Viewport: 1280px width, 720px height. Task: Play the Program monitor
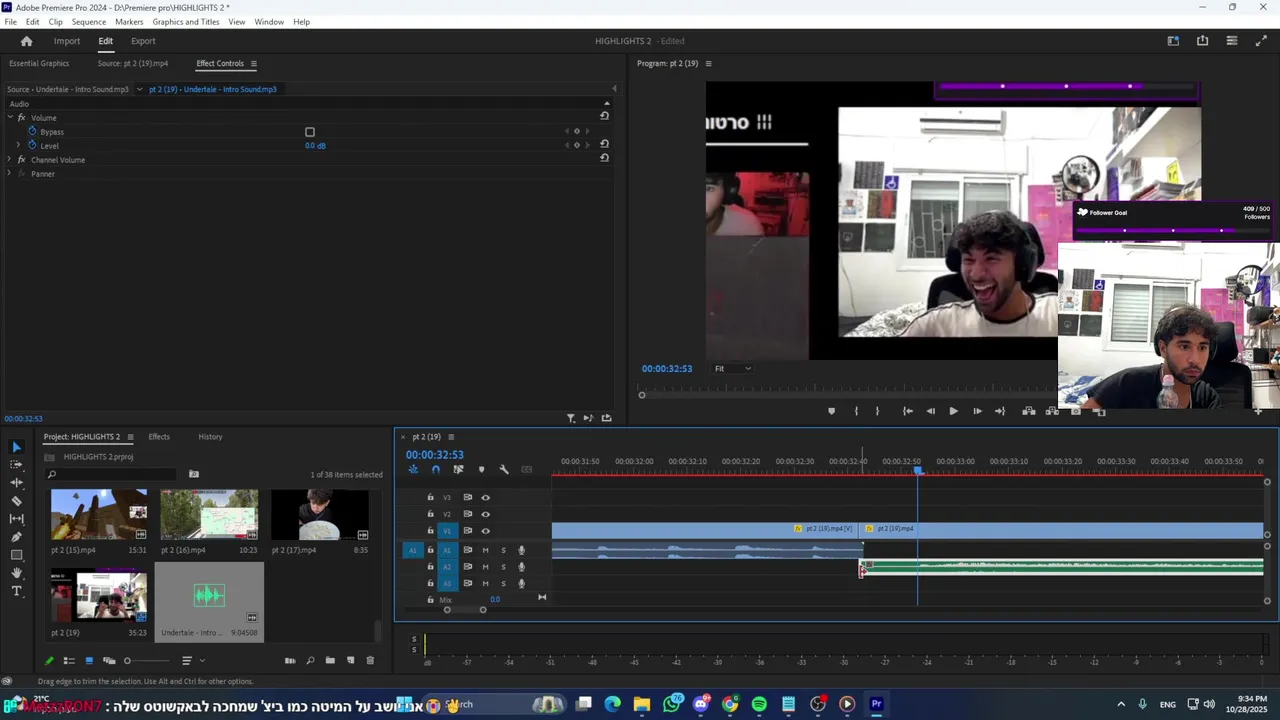[x=953, y=411]
